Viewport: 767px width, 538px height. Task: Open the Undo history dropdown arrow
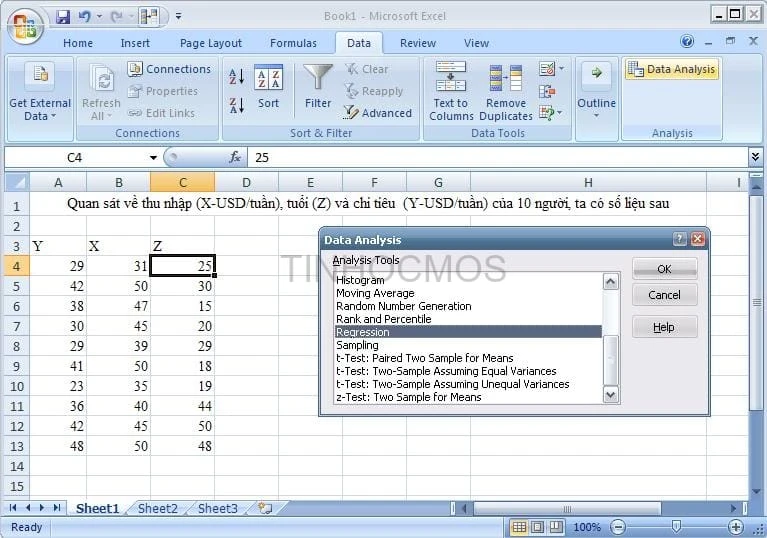[x=99, y=17]
